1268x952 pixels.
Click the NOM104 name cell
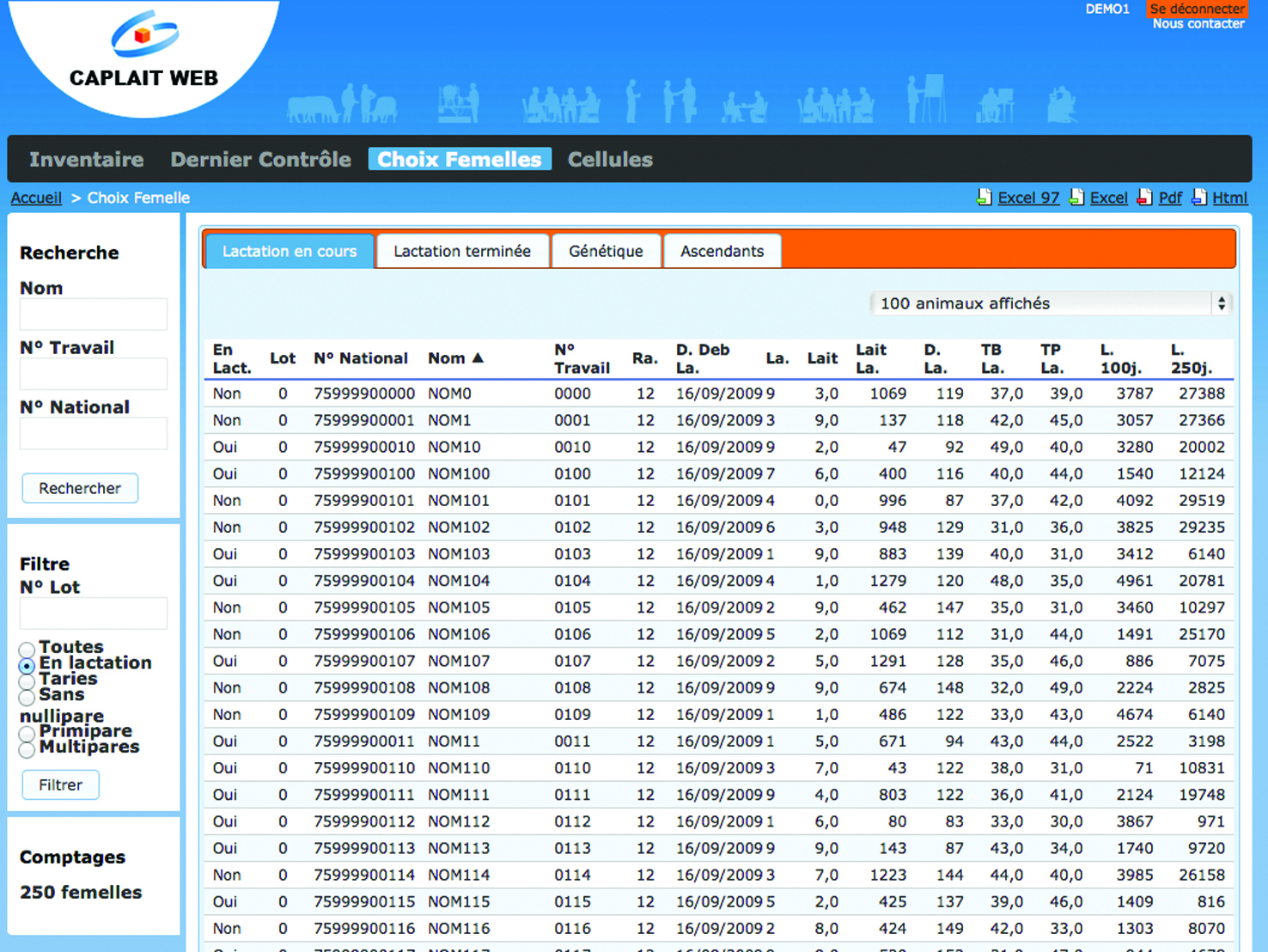point(459,581)
